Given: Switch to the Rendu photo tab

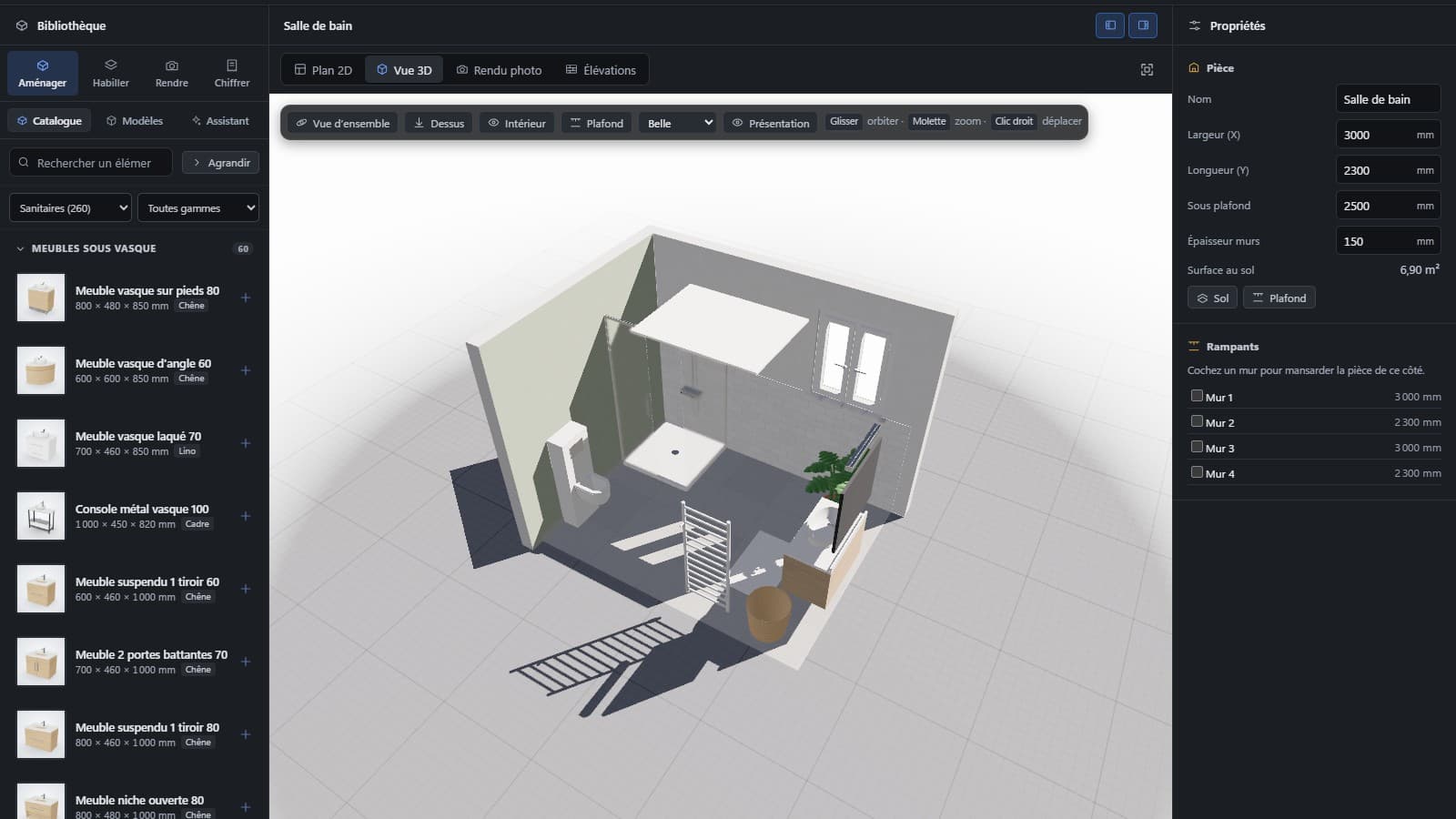Looking at the screenshot, I should 499,70.
